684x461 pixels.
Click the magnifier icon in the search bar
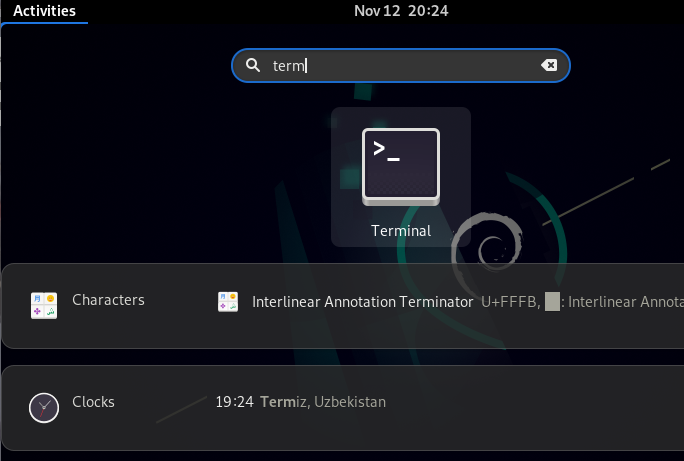click(253, 66)
